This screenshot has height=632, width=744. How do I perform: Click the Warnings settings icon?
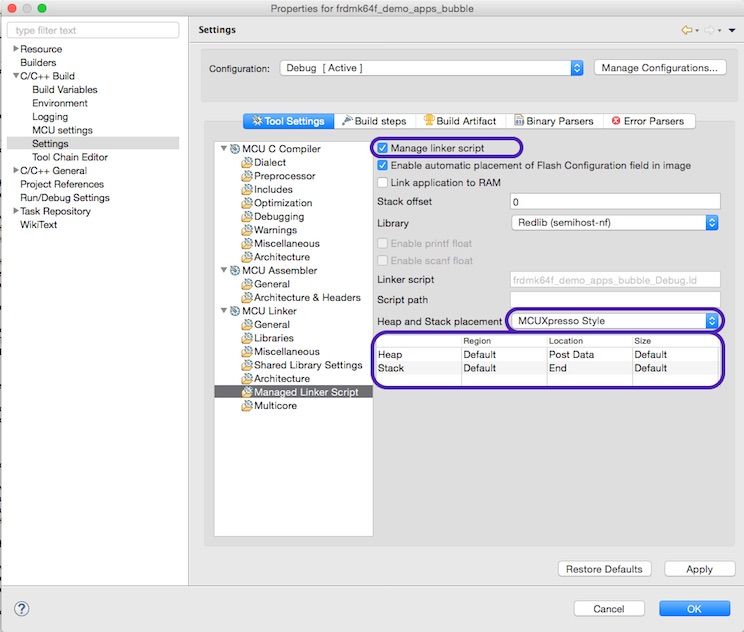[247, 230]
